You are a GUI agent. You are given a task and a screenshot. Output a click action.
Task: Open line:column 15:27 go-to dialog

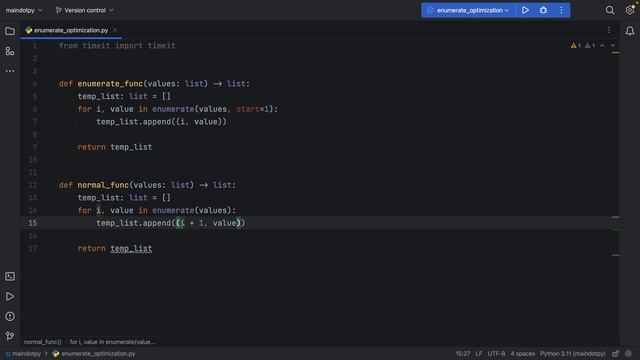click(x=463, y=353)
